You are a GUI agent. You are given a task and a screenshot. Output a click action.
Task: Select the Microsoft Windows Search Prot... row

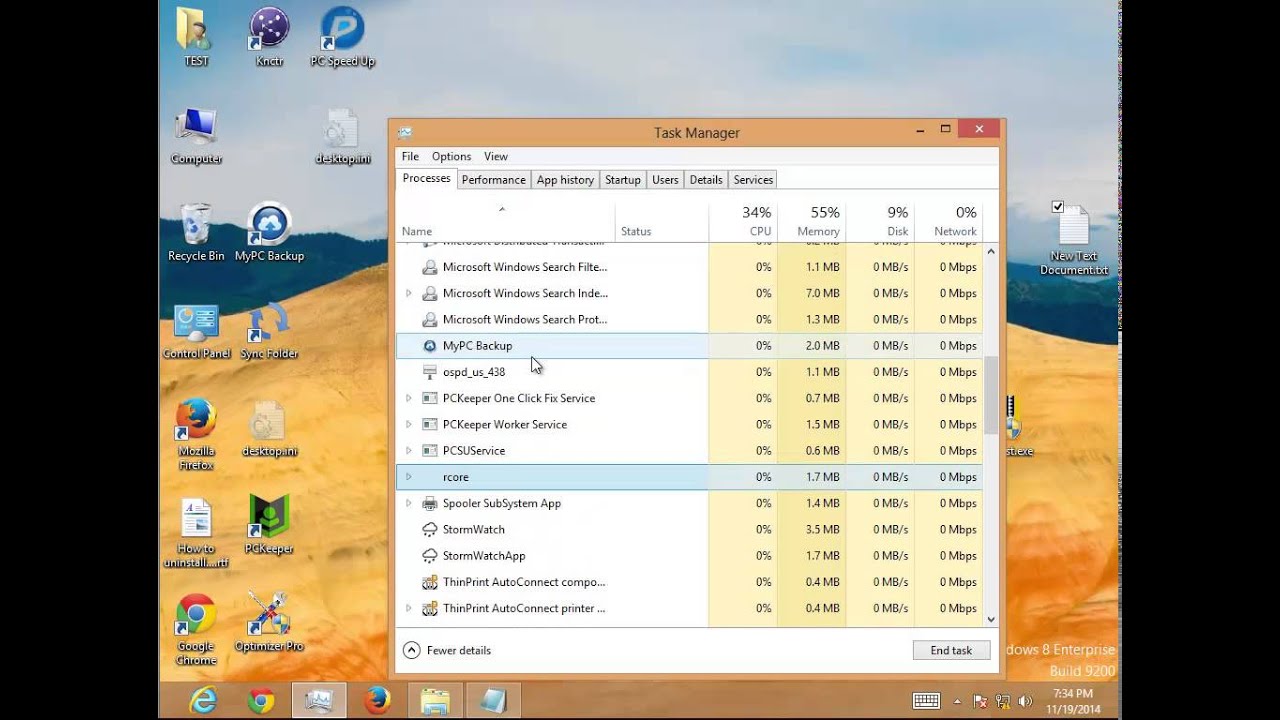(689, 320)
